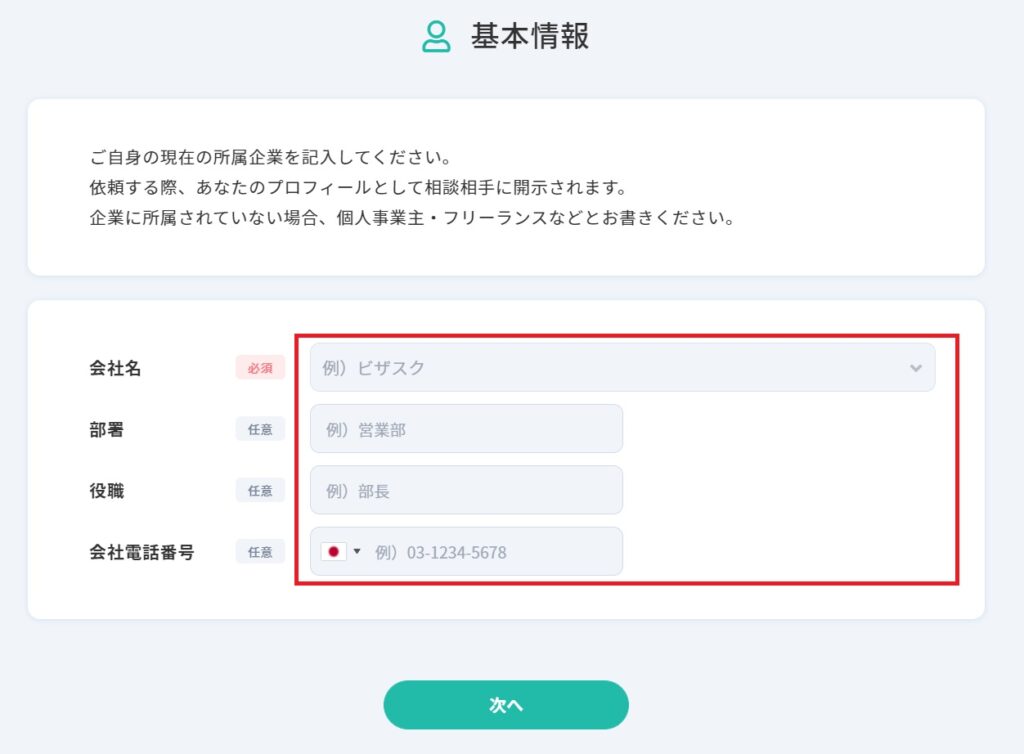Click the 次へ button
Screen dimensions: 1024x754
click(506, 705)
